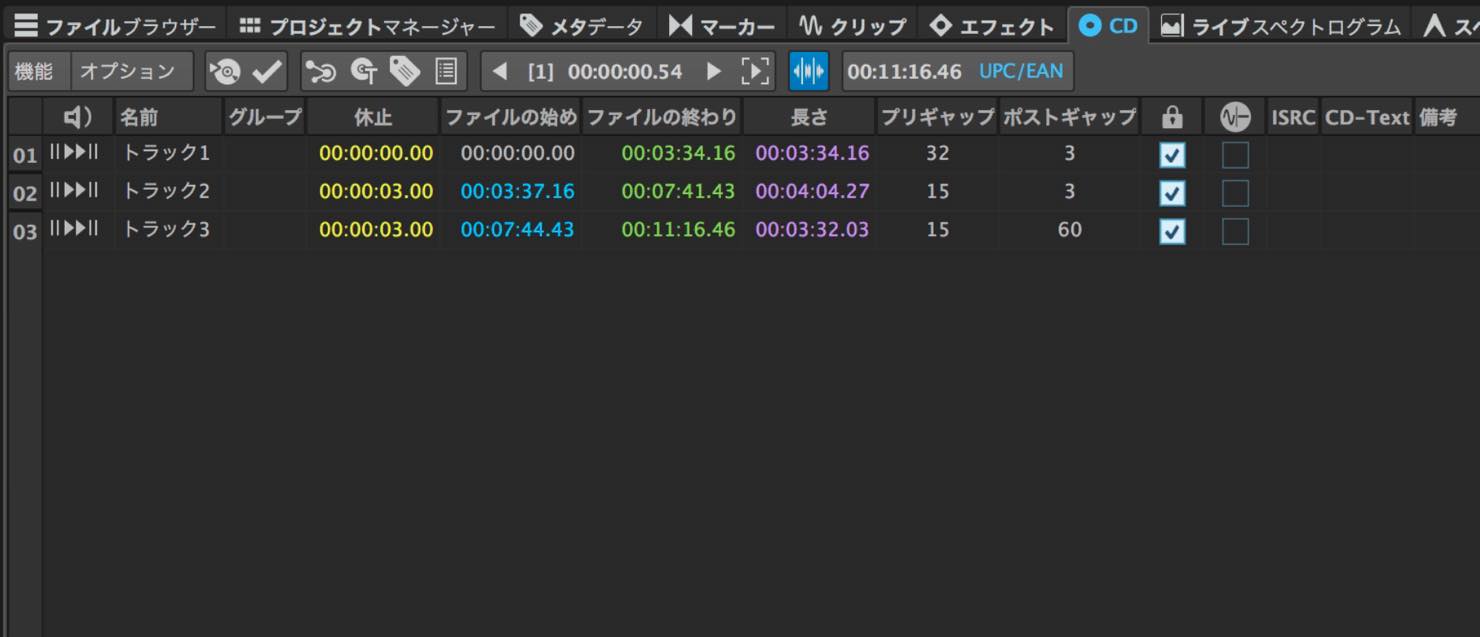Click the CD wizard icon

click(321, 71)
